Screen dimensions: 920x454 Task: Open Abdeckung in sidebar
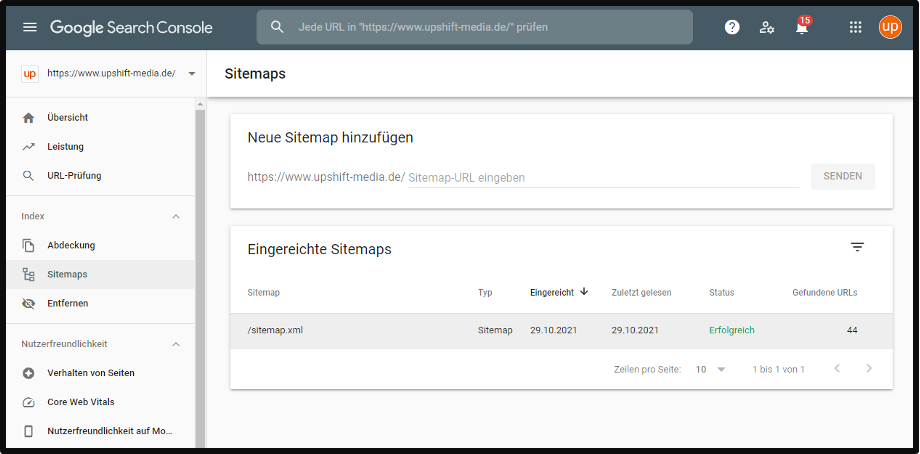click(x=71, y=245)
